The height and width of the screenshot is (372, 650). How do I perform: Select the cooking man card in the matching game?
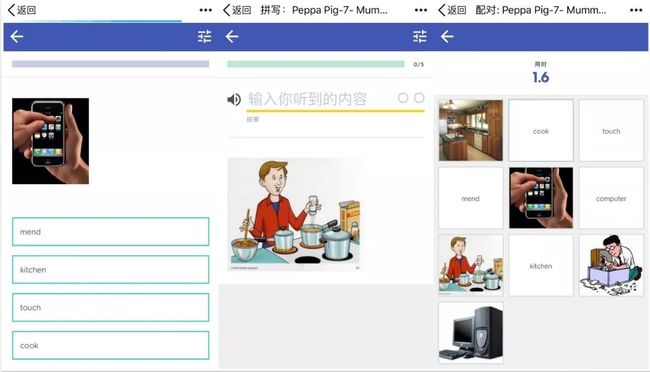(x=471, y=265)
